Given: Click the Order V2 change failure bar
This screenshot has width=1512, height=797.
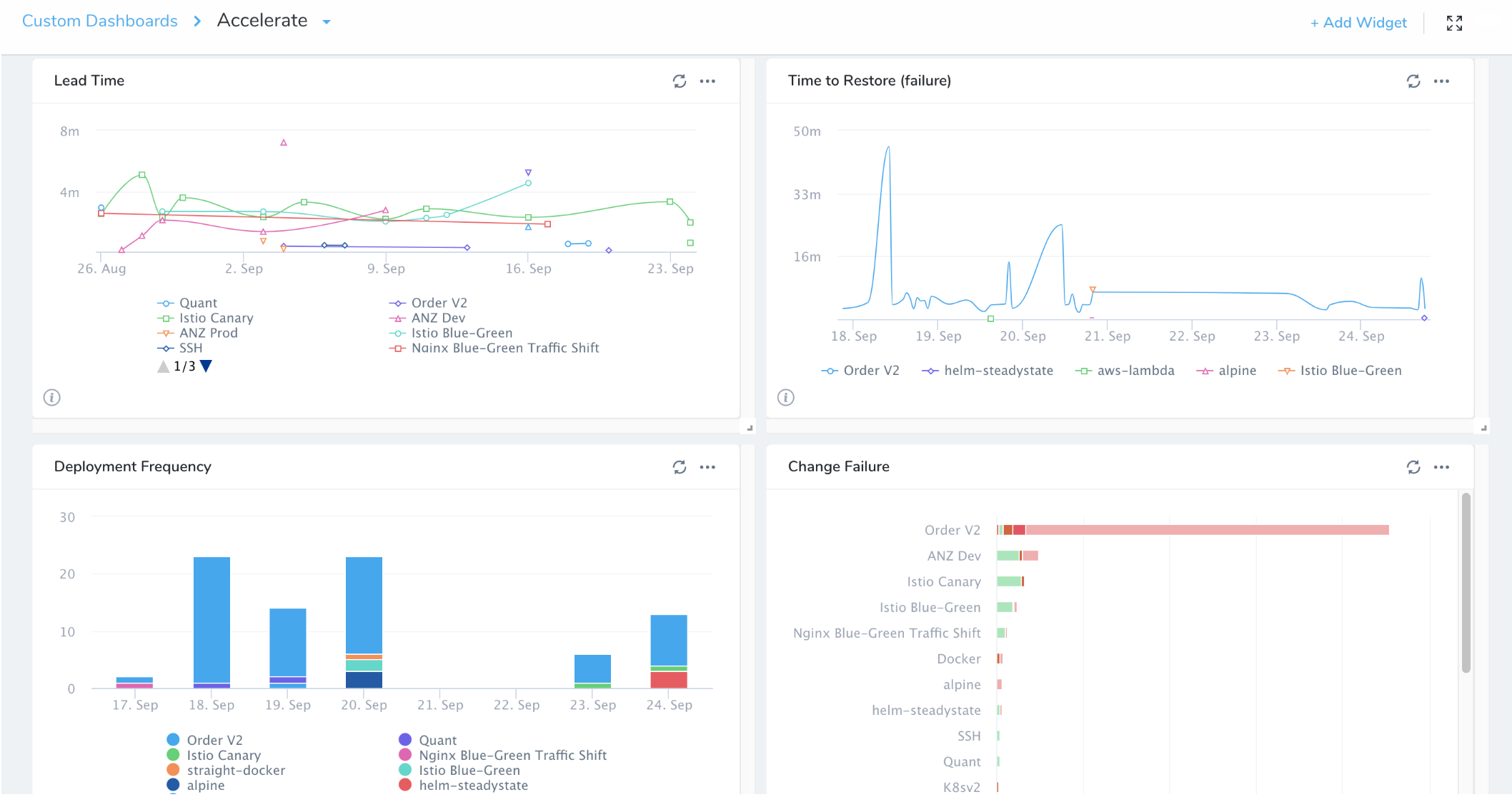Looking at the screenshot, I should 1193,530.
